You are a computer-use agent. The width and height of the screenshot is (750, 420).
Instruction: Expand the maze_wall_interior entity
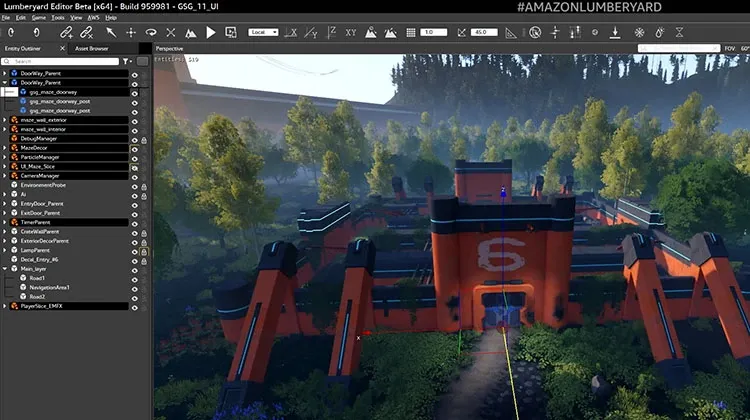(5, 129)
